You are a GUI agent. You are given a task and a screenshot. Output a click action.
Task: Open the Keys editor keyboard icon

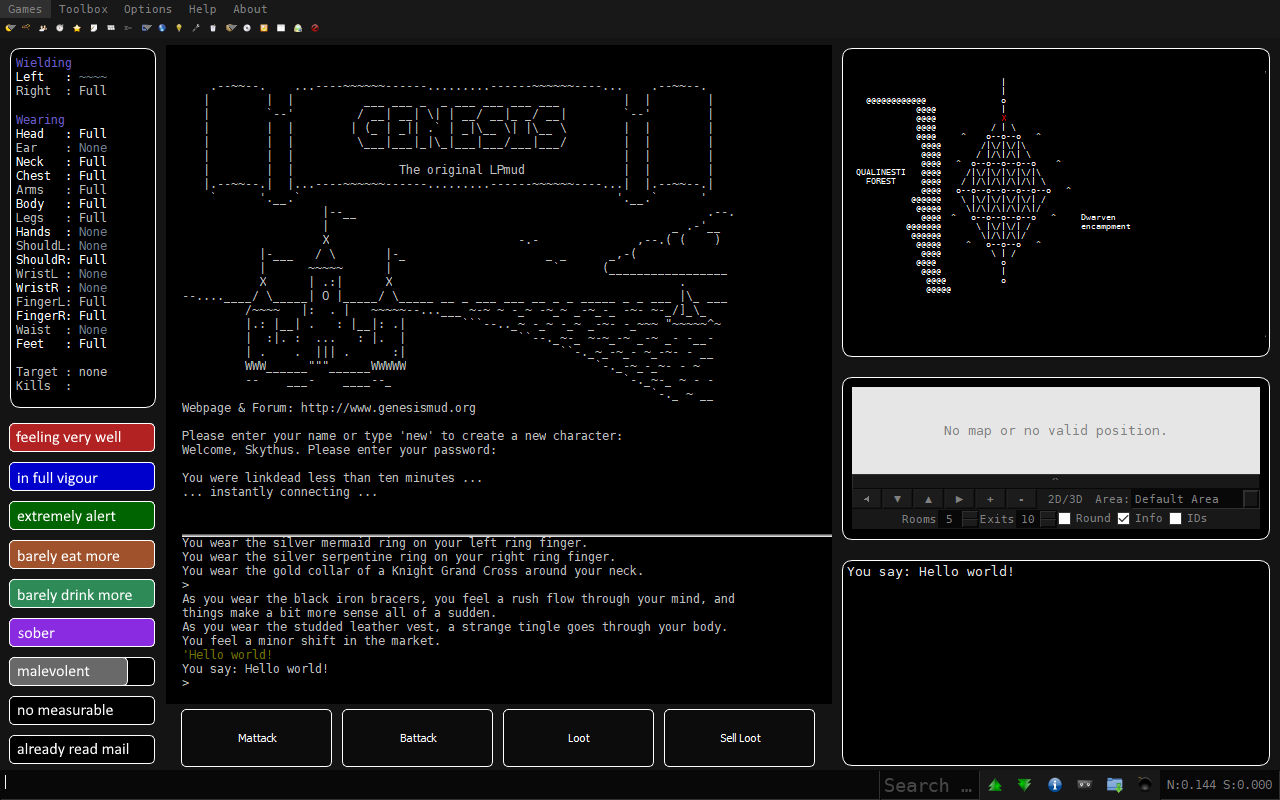[x=111, y=28]
